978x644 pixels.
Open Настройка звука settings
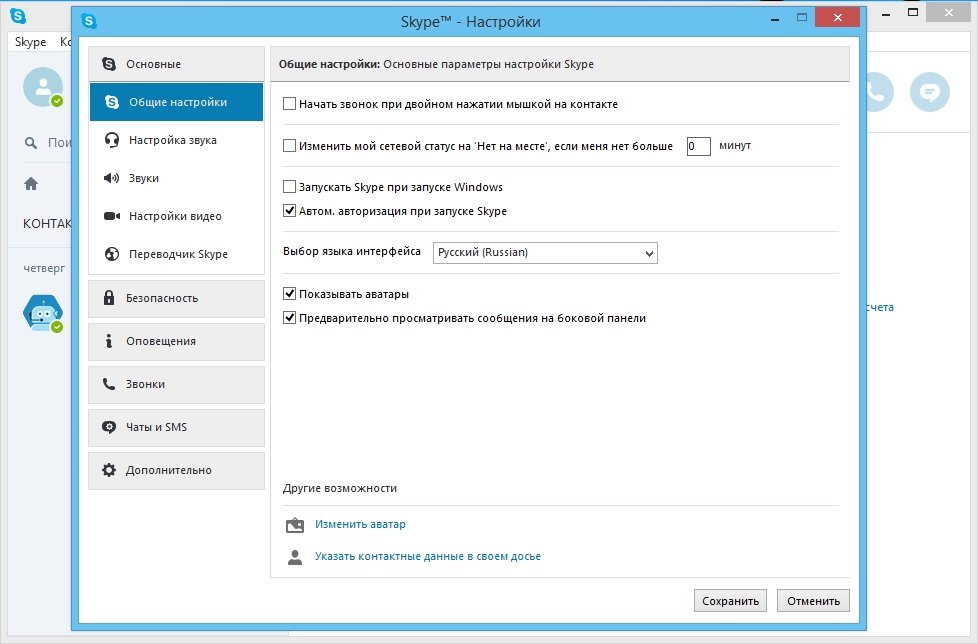(x=177, y=140)
